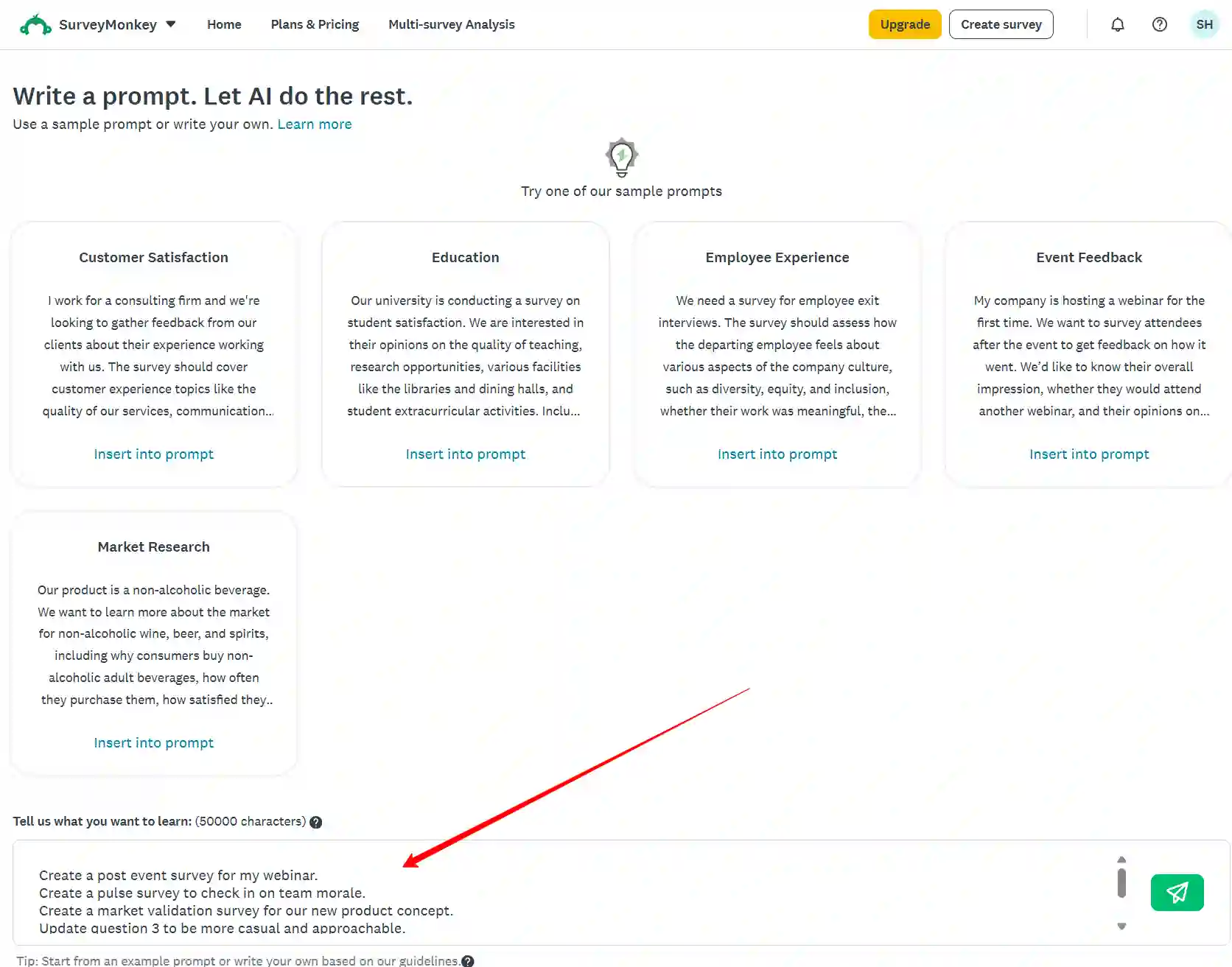Open the help question mark icon in header
This screenshot has height=967, width=1232.
[x=1160, y=24]
